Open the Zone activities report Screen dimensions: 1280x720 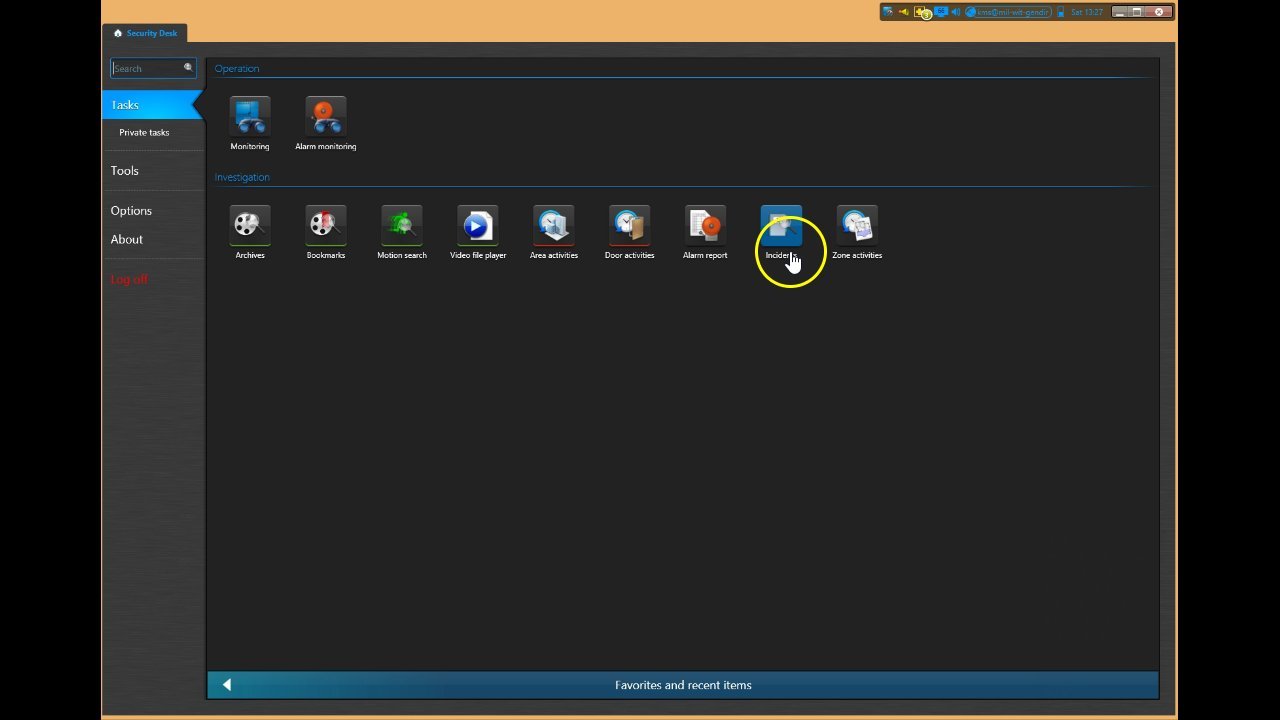(x=857, y=233)
